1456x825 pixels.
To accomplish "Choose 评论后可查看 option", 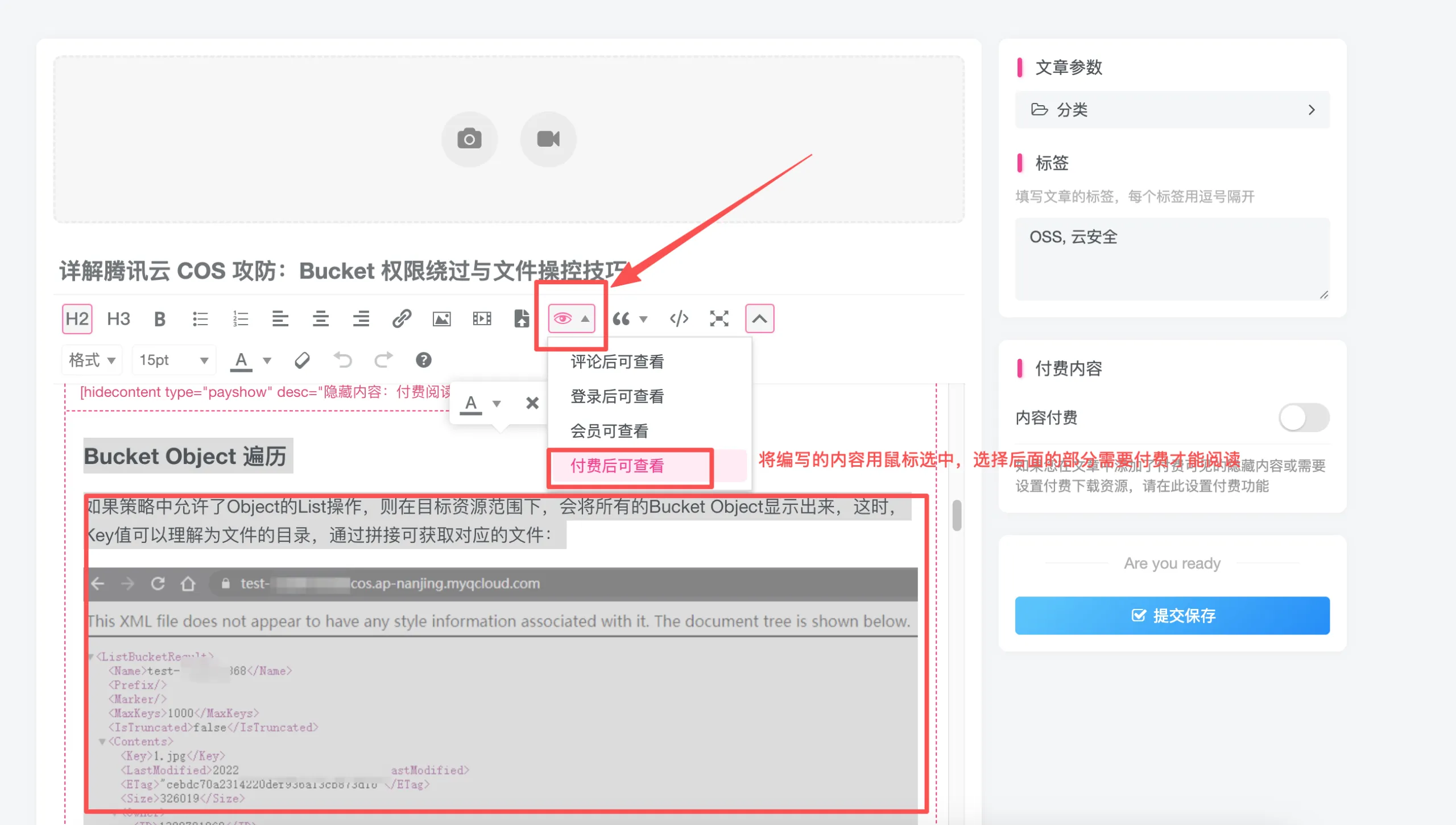I will tap(618, 361).
